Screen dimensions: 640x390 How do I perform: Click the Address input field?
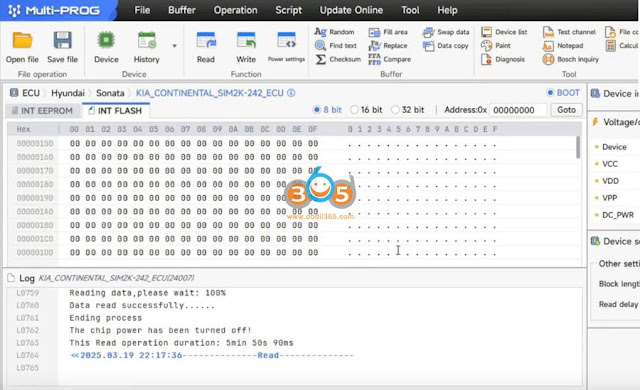pos(518,110)
